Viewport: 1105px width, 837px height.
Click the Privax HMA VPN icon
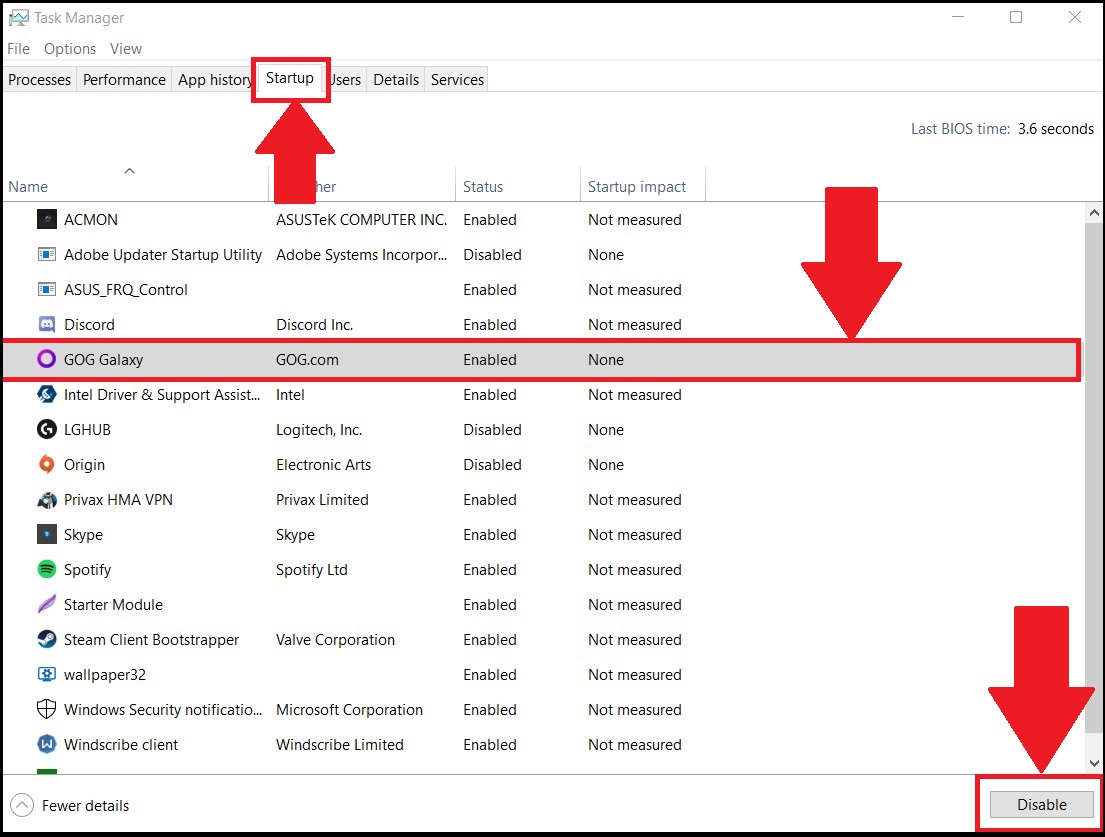click(47, 500)
